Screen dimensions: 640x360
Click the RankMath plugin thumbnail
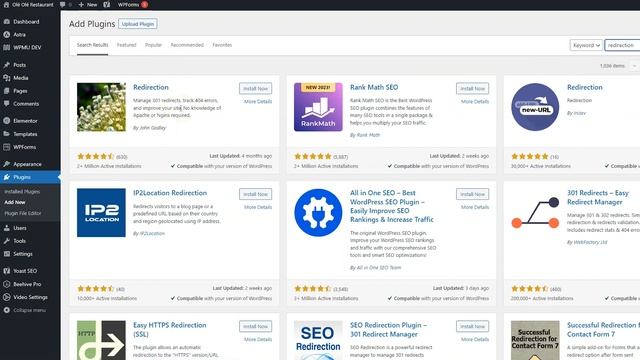[318, 107]
